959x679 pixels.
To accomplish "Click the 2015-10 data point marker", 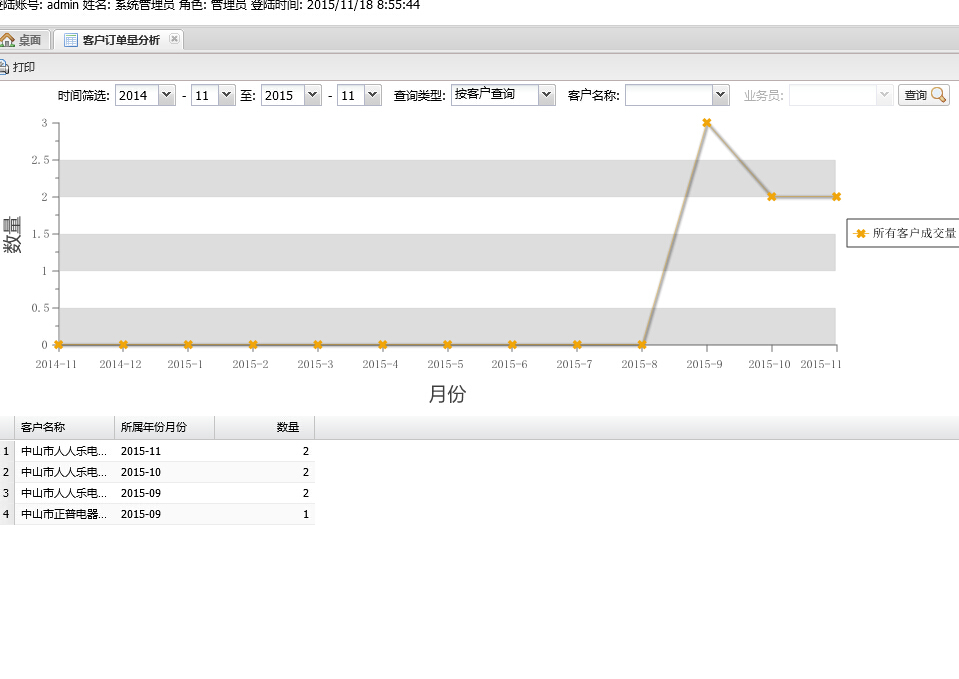I will coord(771,197).
